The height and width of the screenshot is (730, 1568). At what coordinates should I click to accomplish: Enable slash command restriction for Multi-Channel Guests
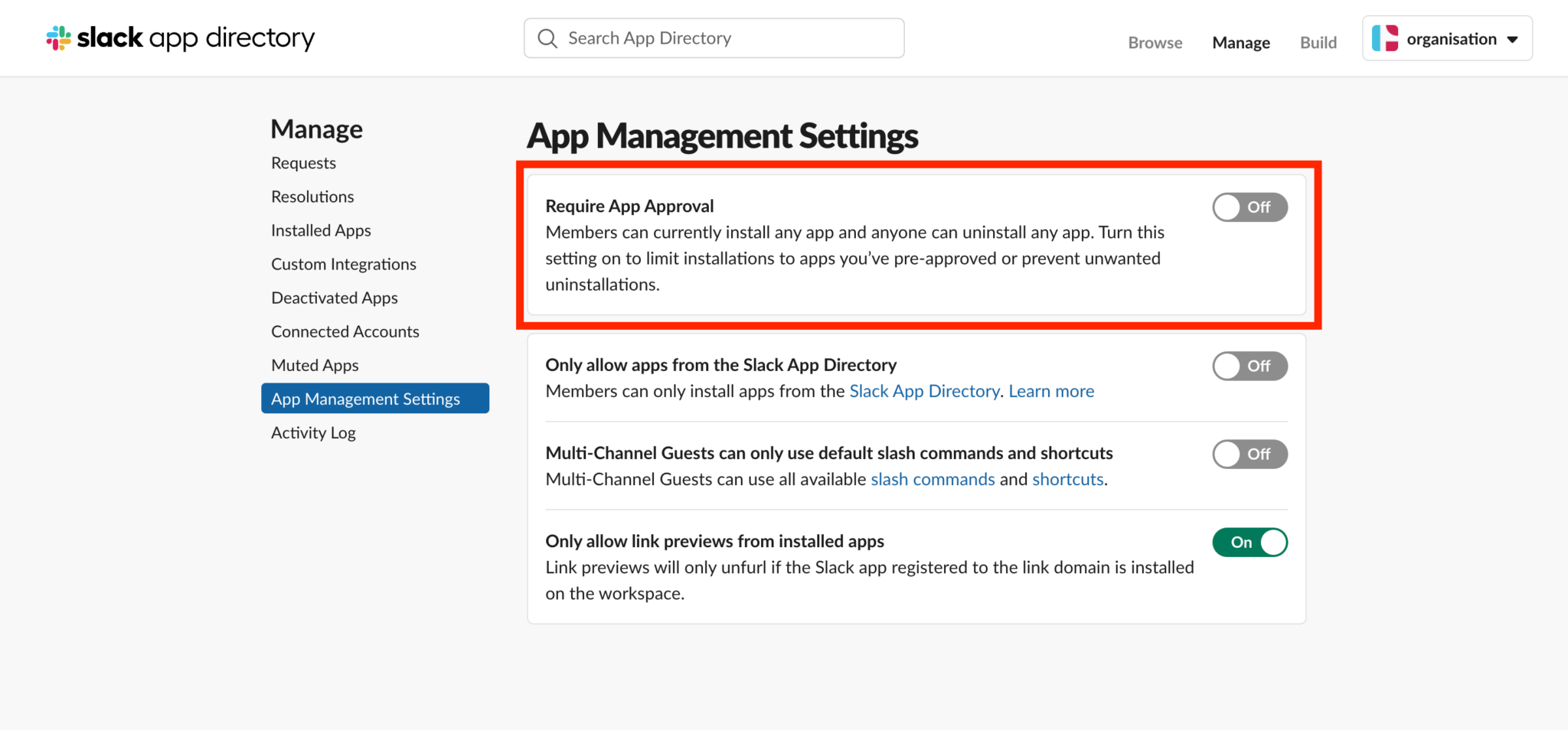[x=1249, y=454]
